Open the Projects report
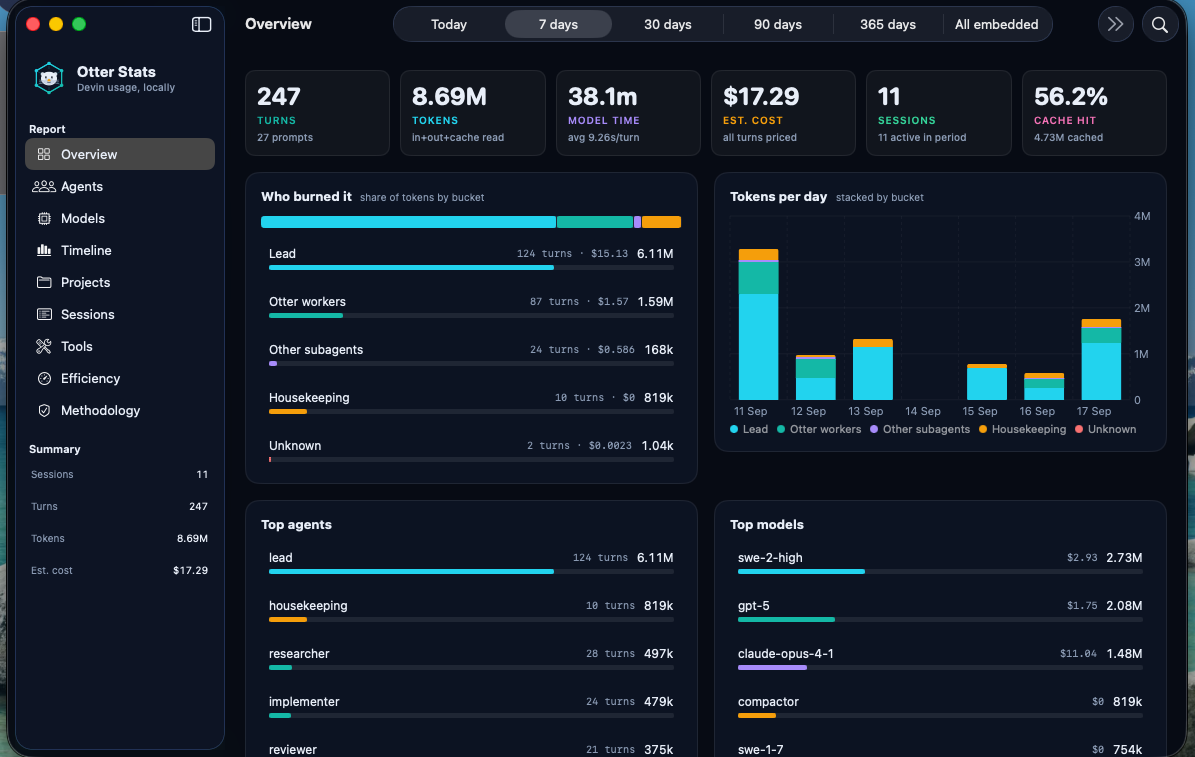The height and width of the screenshot is (757, 1195). pyautogui.click(x=120, y=282)
